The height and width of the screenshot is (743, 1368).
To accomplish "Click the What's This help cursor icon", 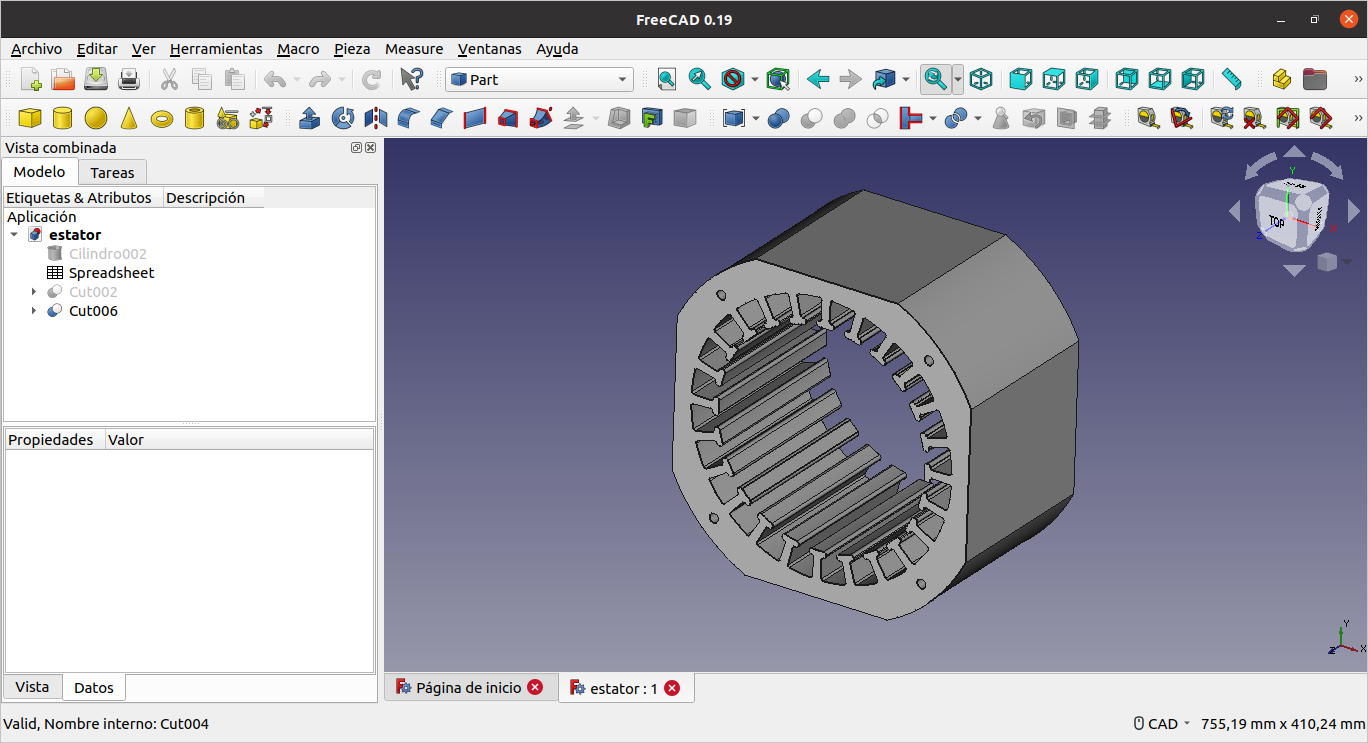I will (411, 80).
